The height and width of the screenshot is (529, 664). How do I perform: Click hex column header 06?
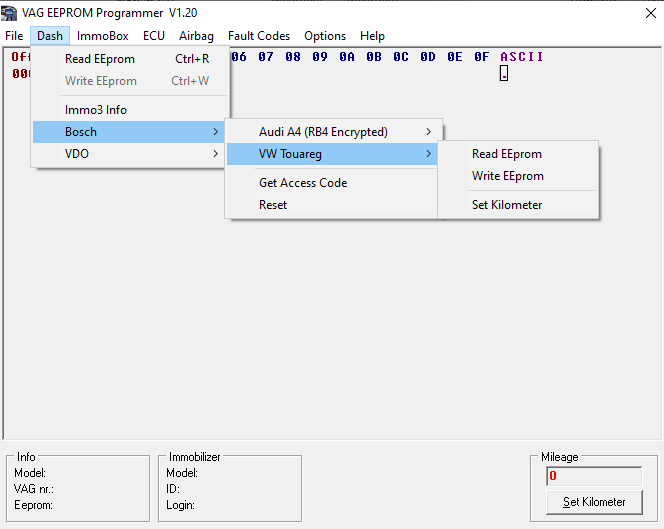239,57
